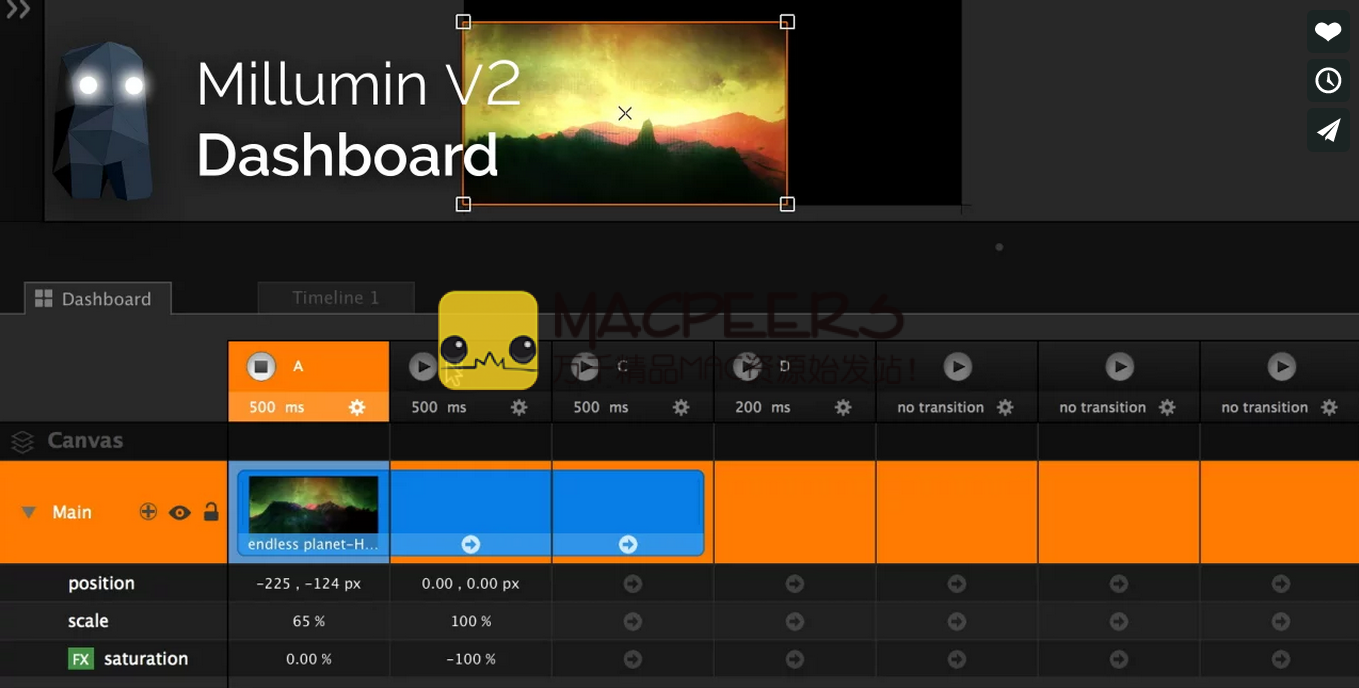Select the Main layer name
This screenshot has height=688, width=1359.
(72, 512)
